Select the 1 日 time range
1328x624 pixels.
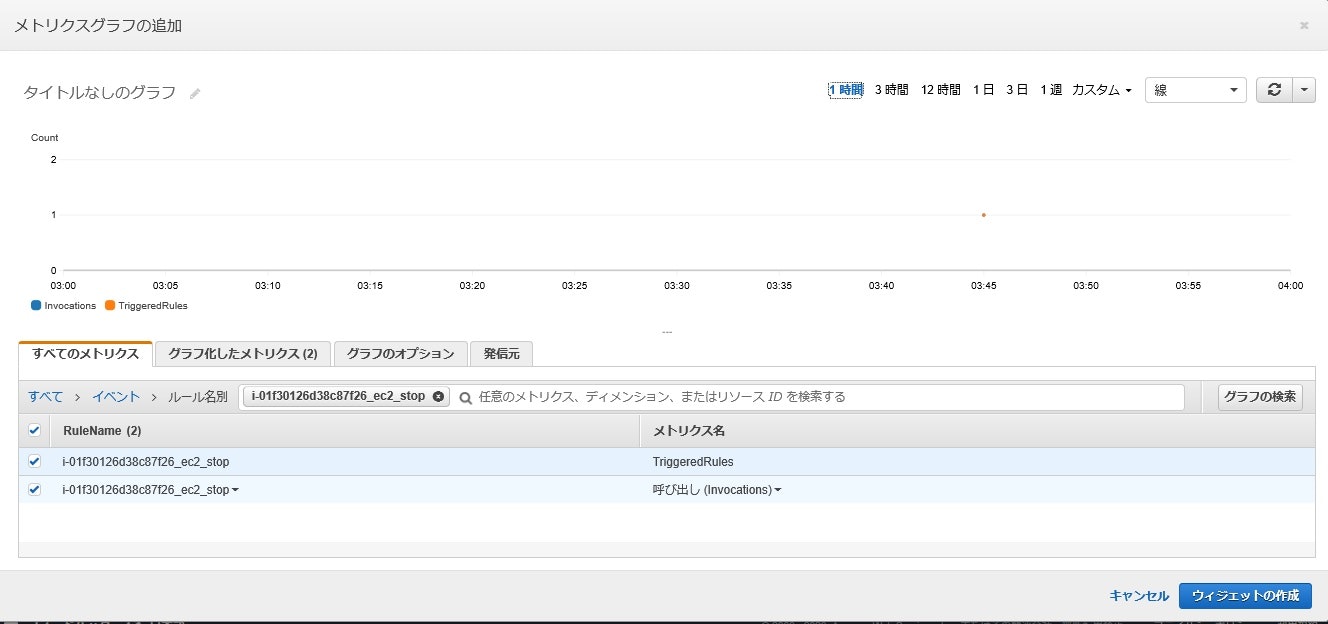pyautogui.click(x=983, y=90)
